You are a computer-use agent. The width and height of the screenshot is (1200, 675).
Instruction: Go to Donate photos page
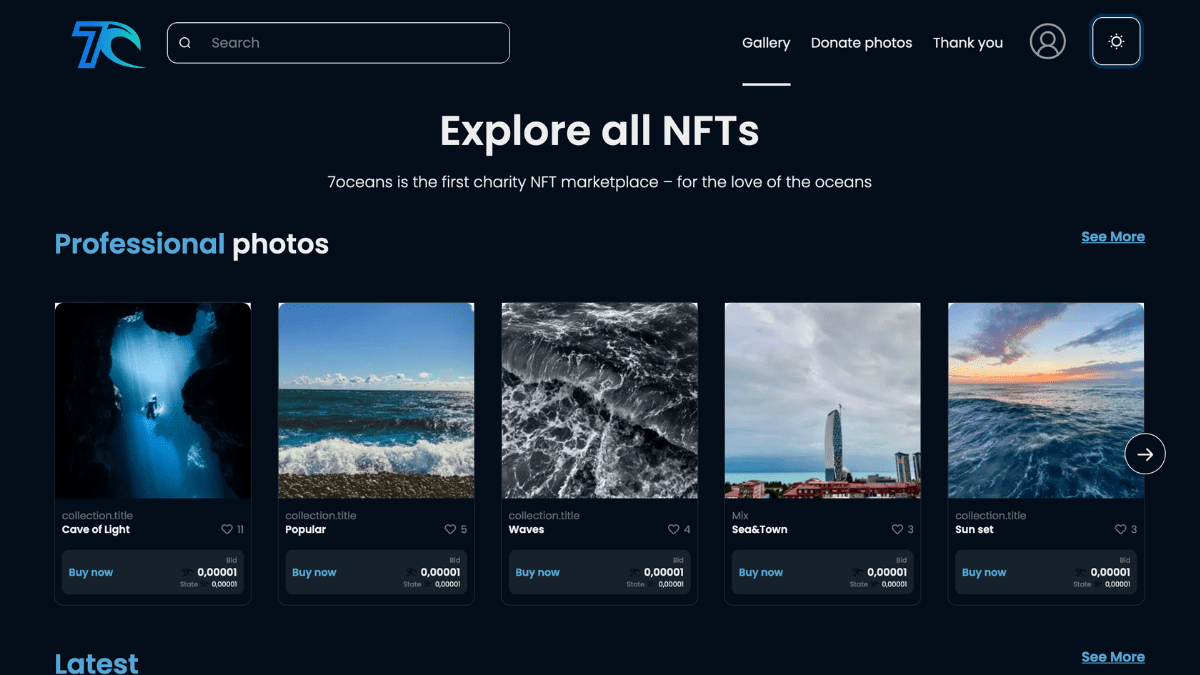click(x=861, y=43)
